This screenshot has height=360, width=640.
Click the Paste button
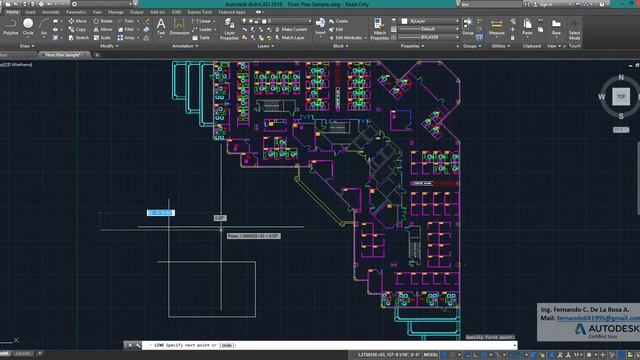coord(527,27)
